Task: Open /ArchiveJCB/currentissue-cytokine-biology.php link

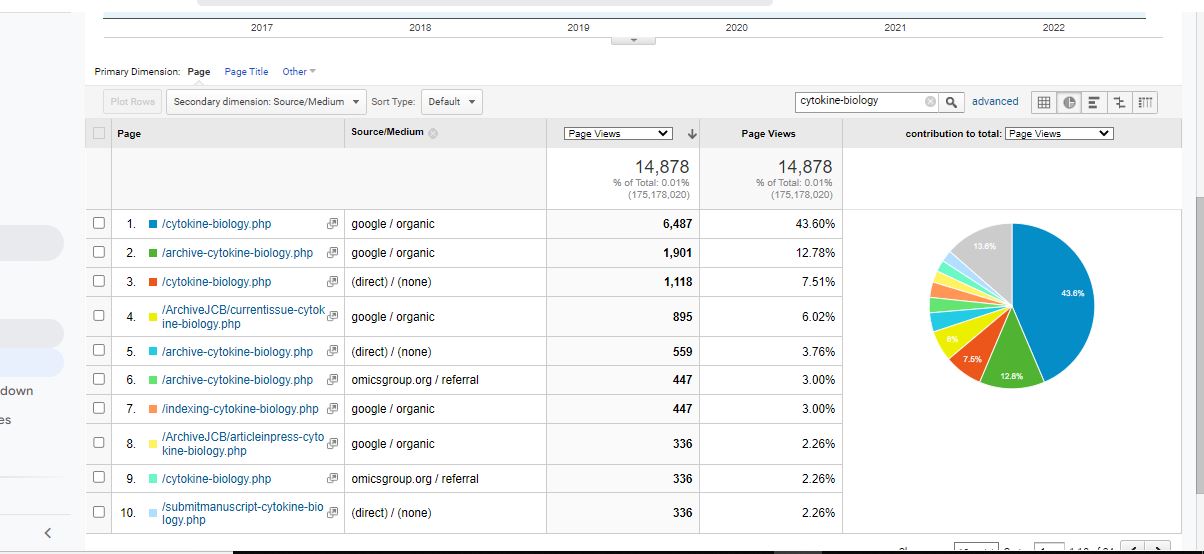Action: 243,317
